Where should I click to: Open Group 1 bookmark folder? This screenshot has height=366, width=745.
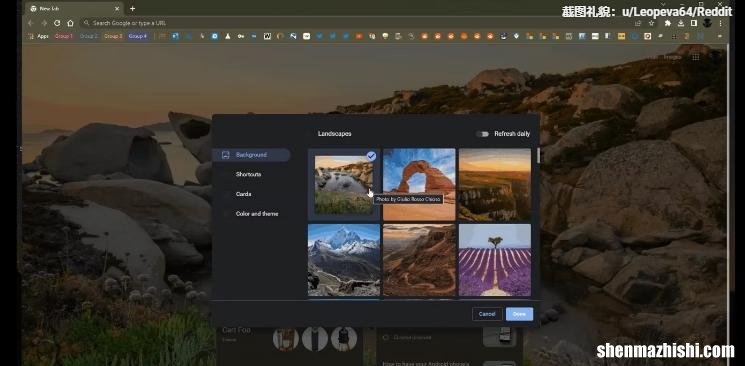pyautogui.click(x=64, y=36)
